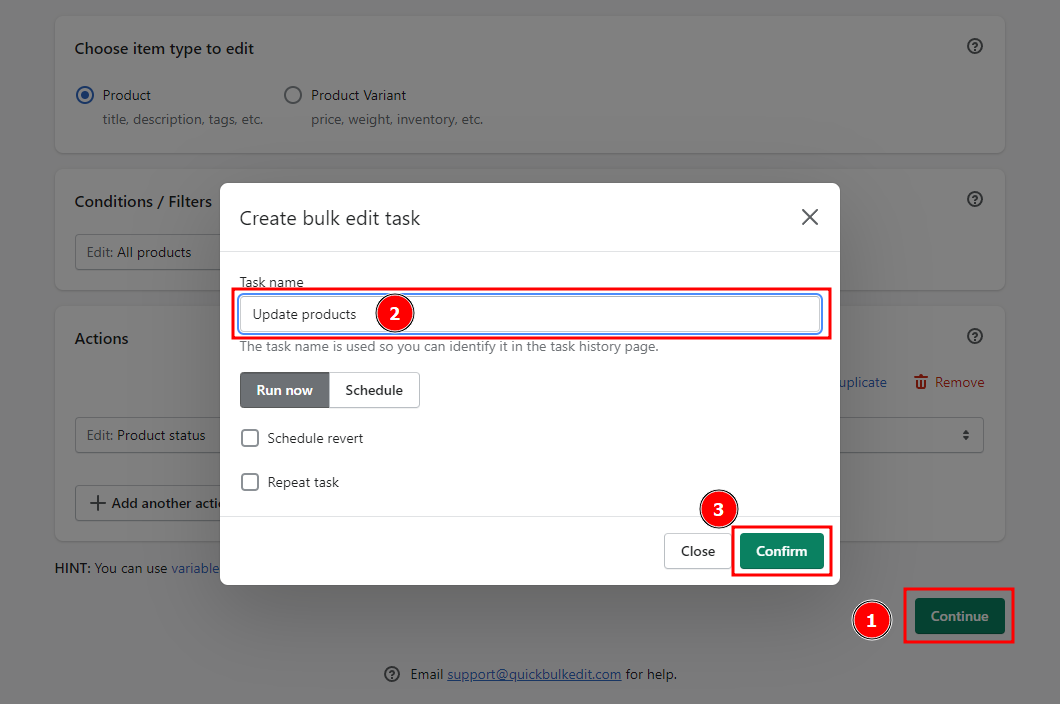This screenshot has width=1060, height=704.
Task: Close the Create bulk edit task dialog with X
Action: [810, 217]
